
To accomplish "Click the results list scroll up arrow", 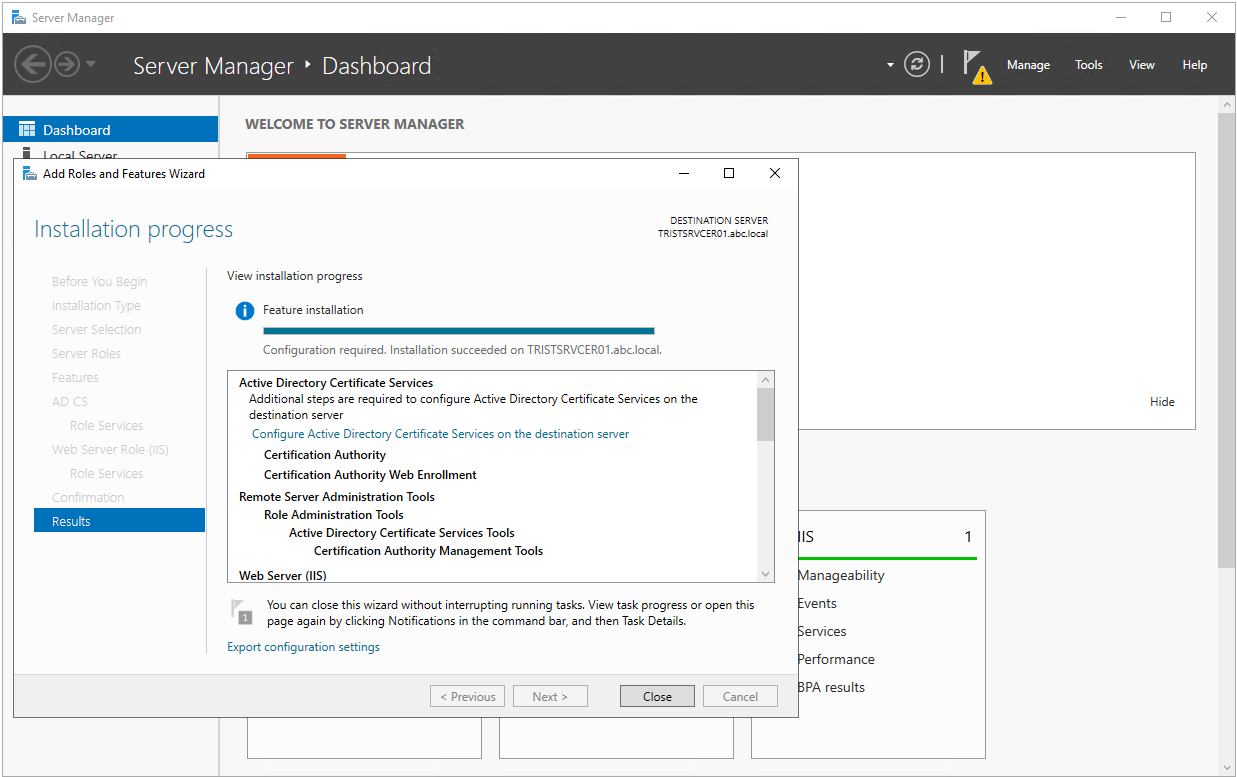I will [x=766, y=380].
